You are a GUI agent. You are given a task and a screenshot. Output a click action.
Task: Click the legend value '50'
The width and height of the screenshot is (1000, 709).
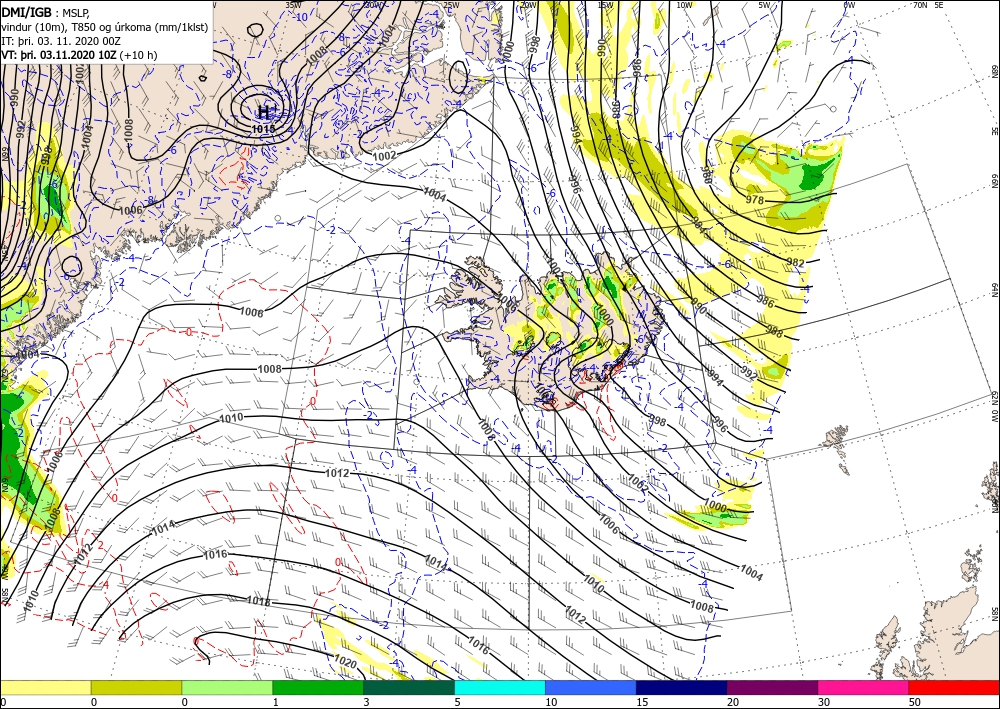pyautogui.click(x=915, y=703)
